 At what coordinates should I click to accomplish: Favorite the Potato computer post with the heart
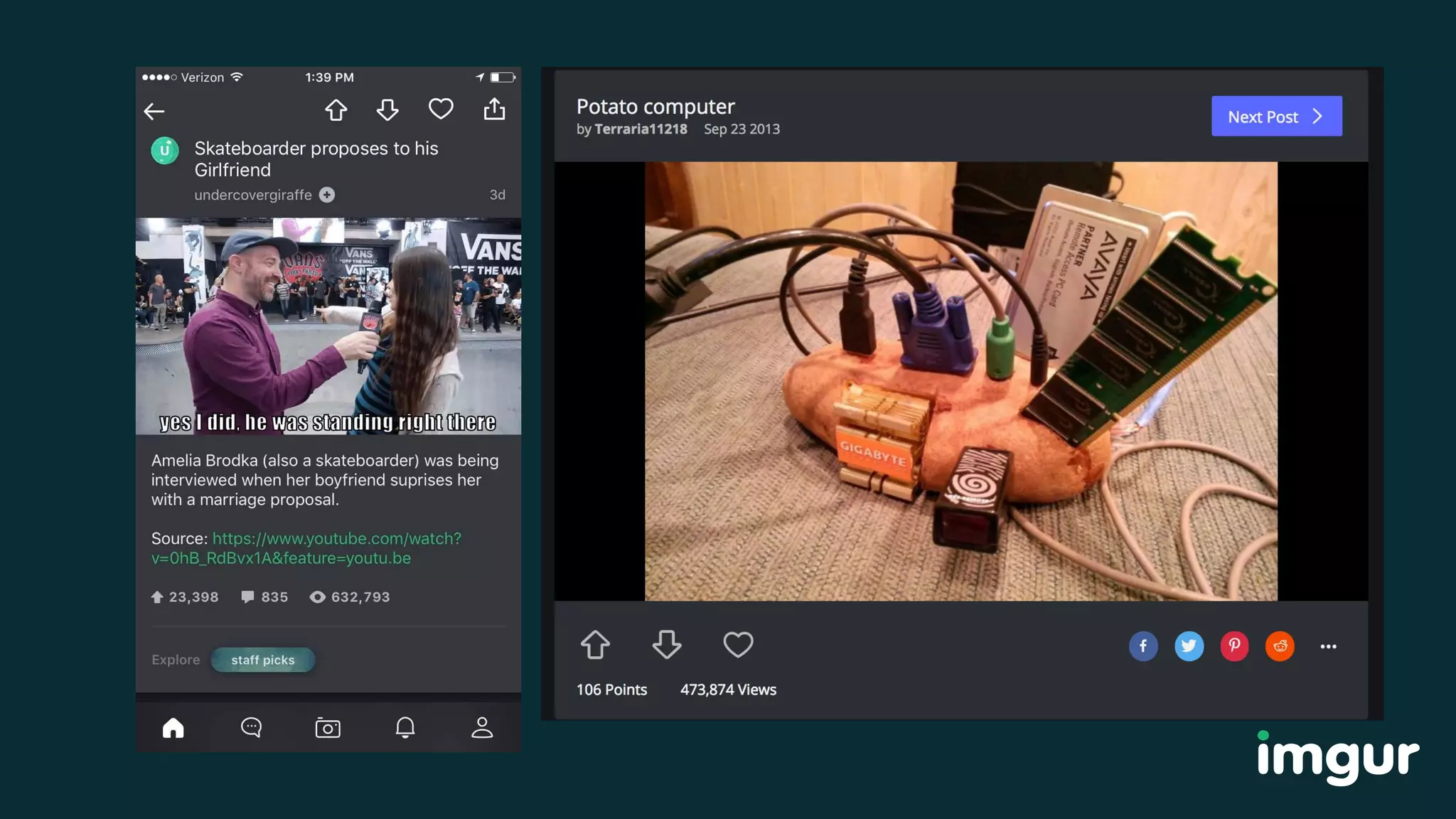point(738,645)
